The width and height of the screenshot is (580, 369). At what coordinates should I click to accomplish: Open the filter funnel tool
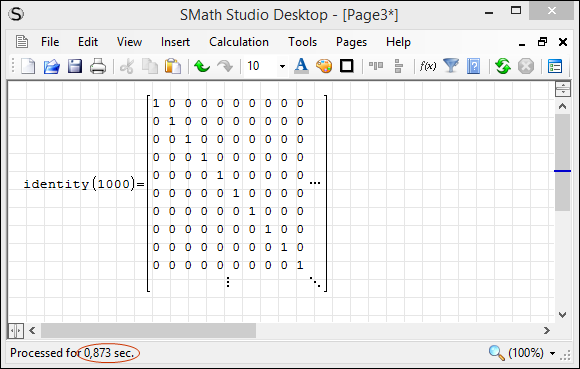tap(451, 67)
